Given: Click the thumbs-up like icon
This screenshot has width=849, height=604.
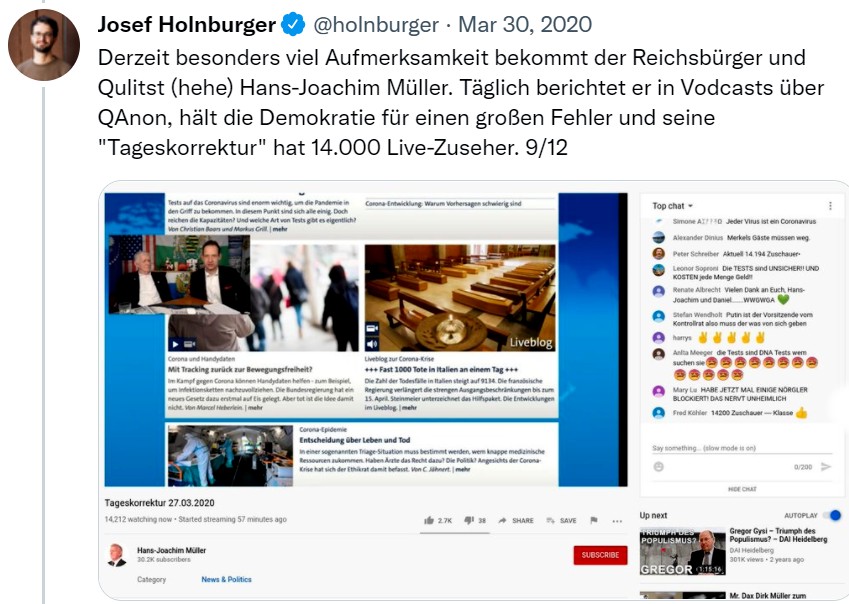Looking at the screenshot, I should click(429, 520).
